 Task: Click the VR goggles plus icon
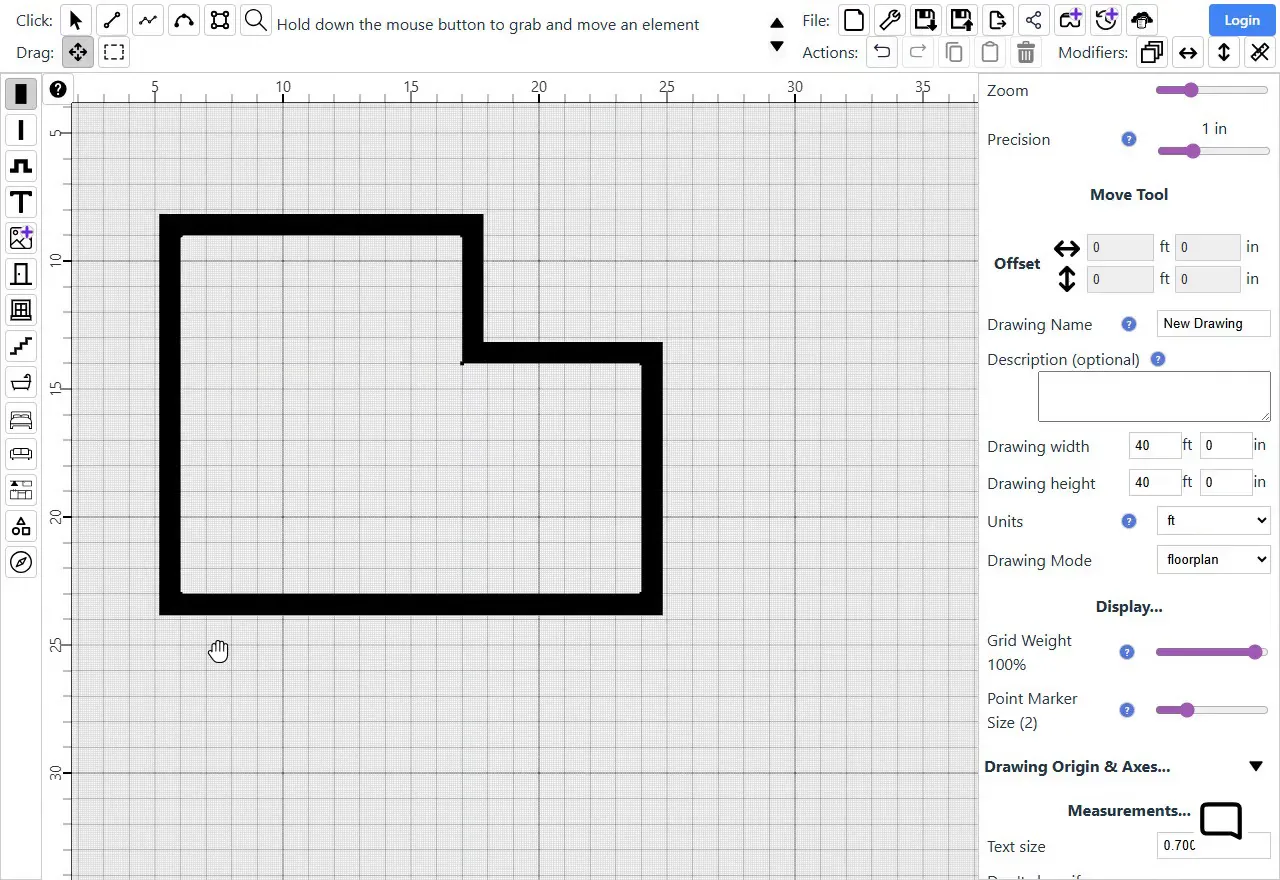(1069, 20)
